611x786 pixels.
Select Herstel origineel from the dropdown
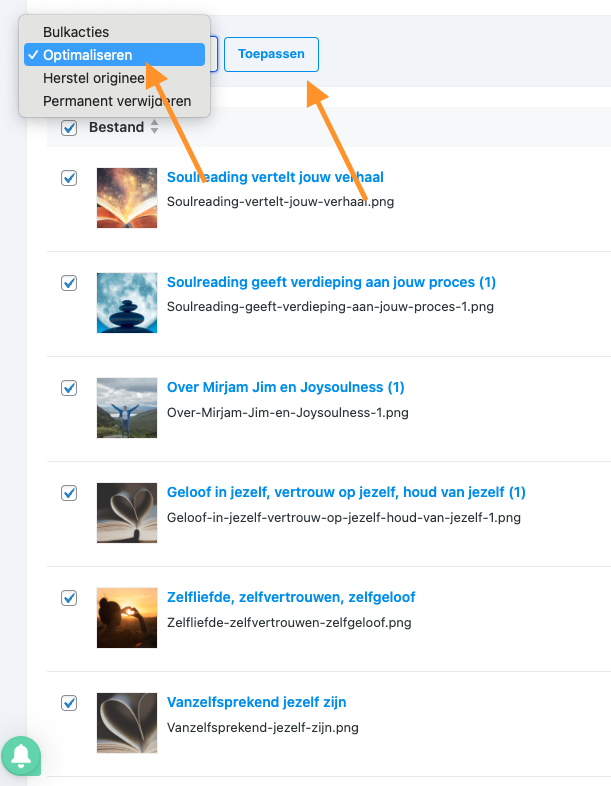(x=95, y=78)
